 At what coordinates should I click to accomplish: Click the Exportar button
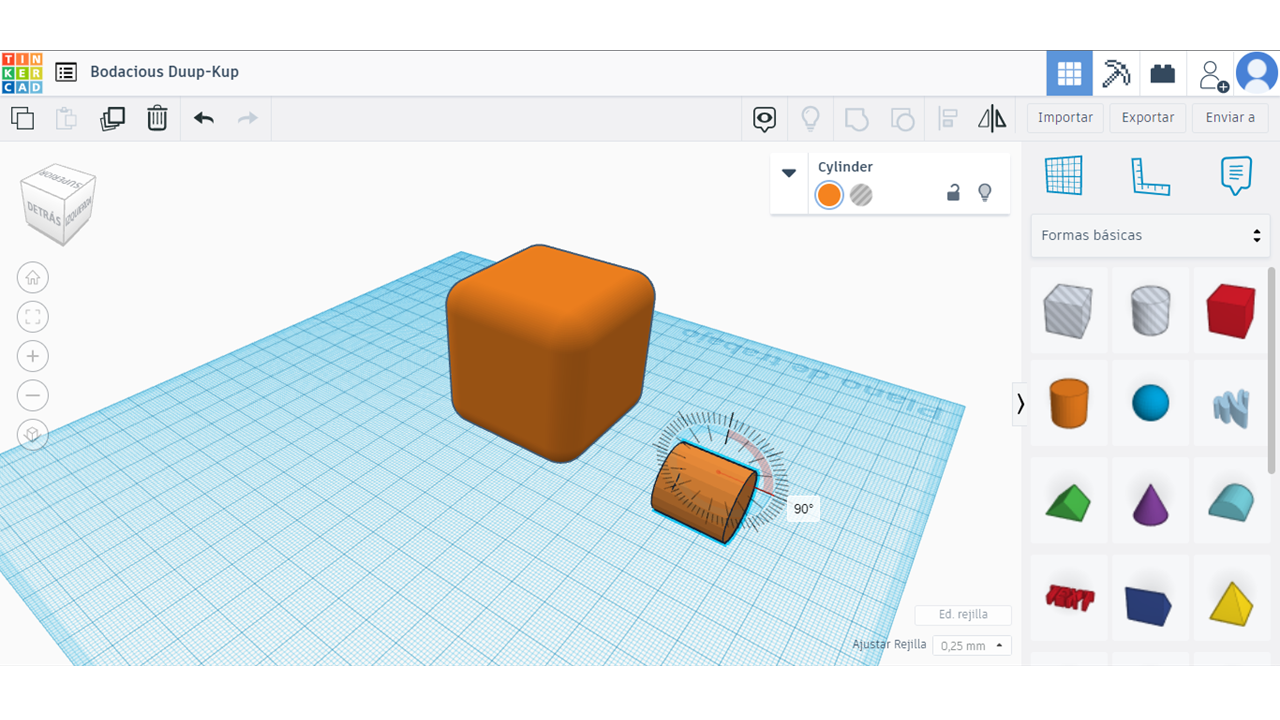(x=1148, y=117)
